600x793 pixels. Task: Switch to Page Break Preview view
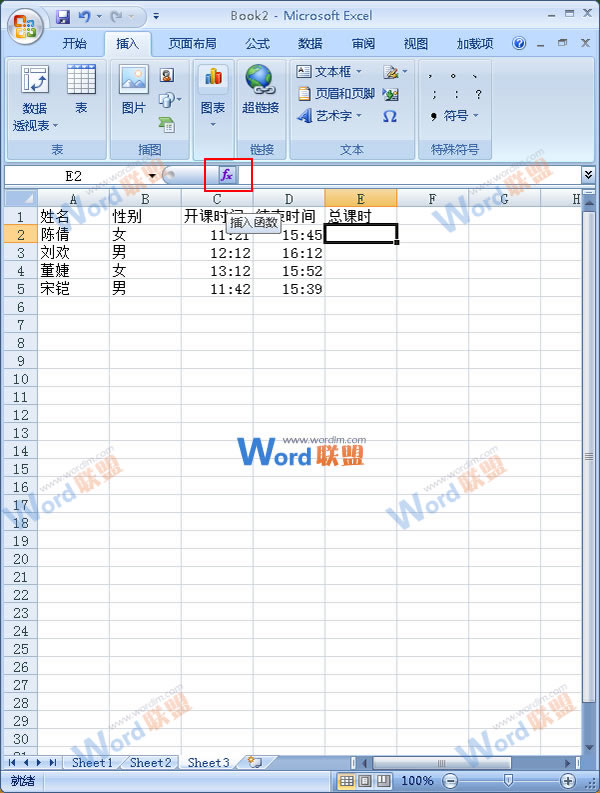click(x=382, y=781)
